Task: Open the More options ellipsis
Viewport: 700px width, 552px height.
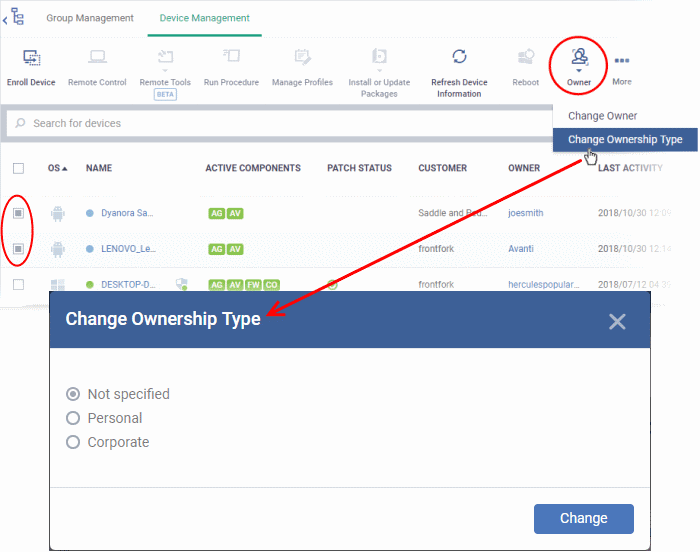Action: pos(621,60)
